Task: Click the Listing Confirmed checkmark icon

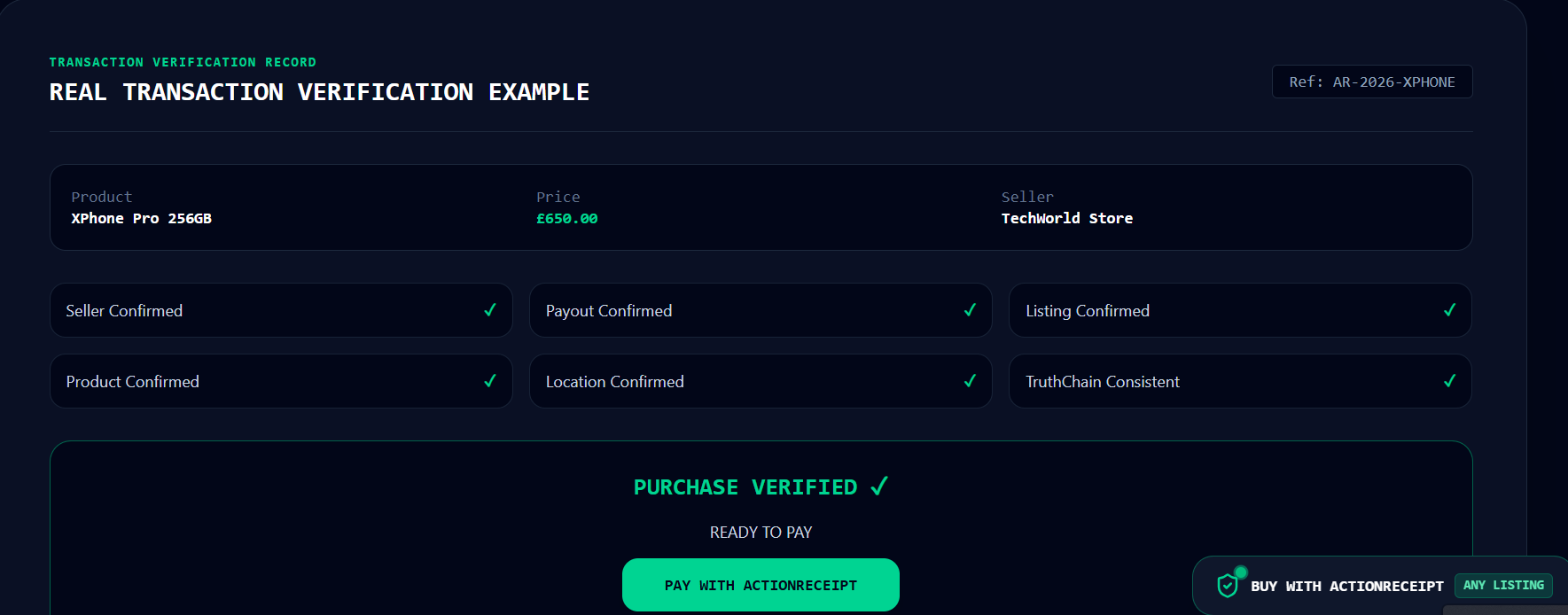Action: tap(1449, 310)
